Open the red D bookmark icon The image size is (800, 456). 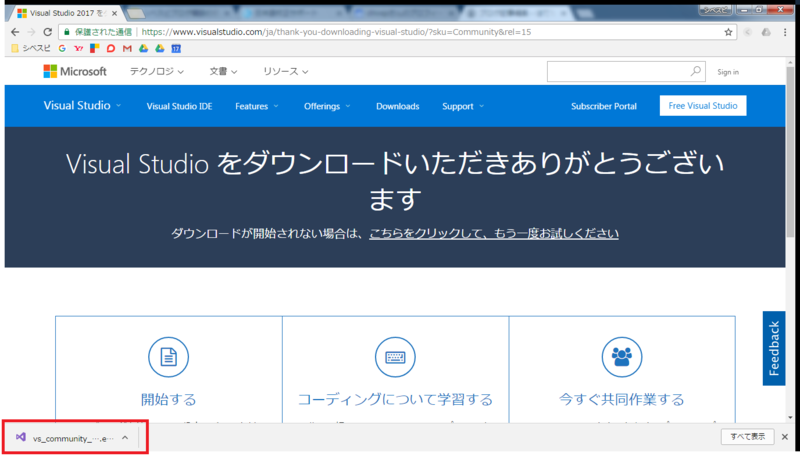tap(111, 48)
